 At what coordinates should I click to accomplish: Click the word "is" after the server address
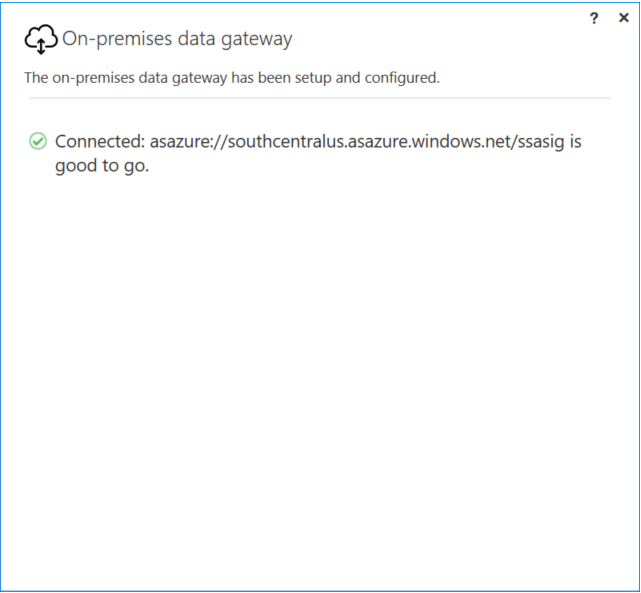tap(574, 142)
